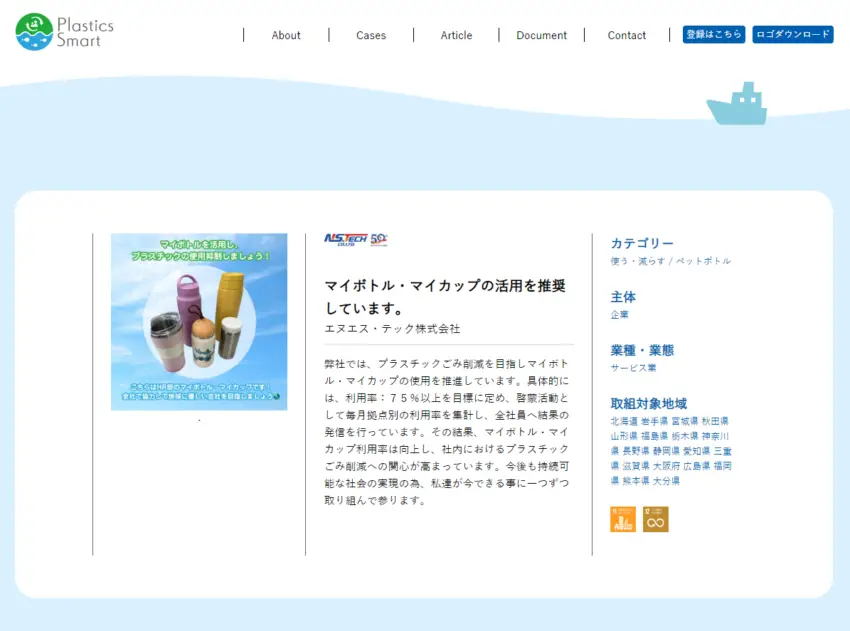Click the 50th anniversary badge
The width and height of the screenshot is (850, 631).
click(379, 240)
